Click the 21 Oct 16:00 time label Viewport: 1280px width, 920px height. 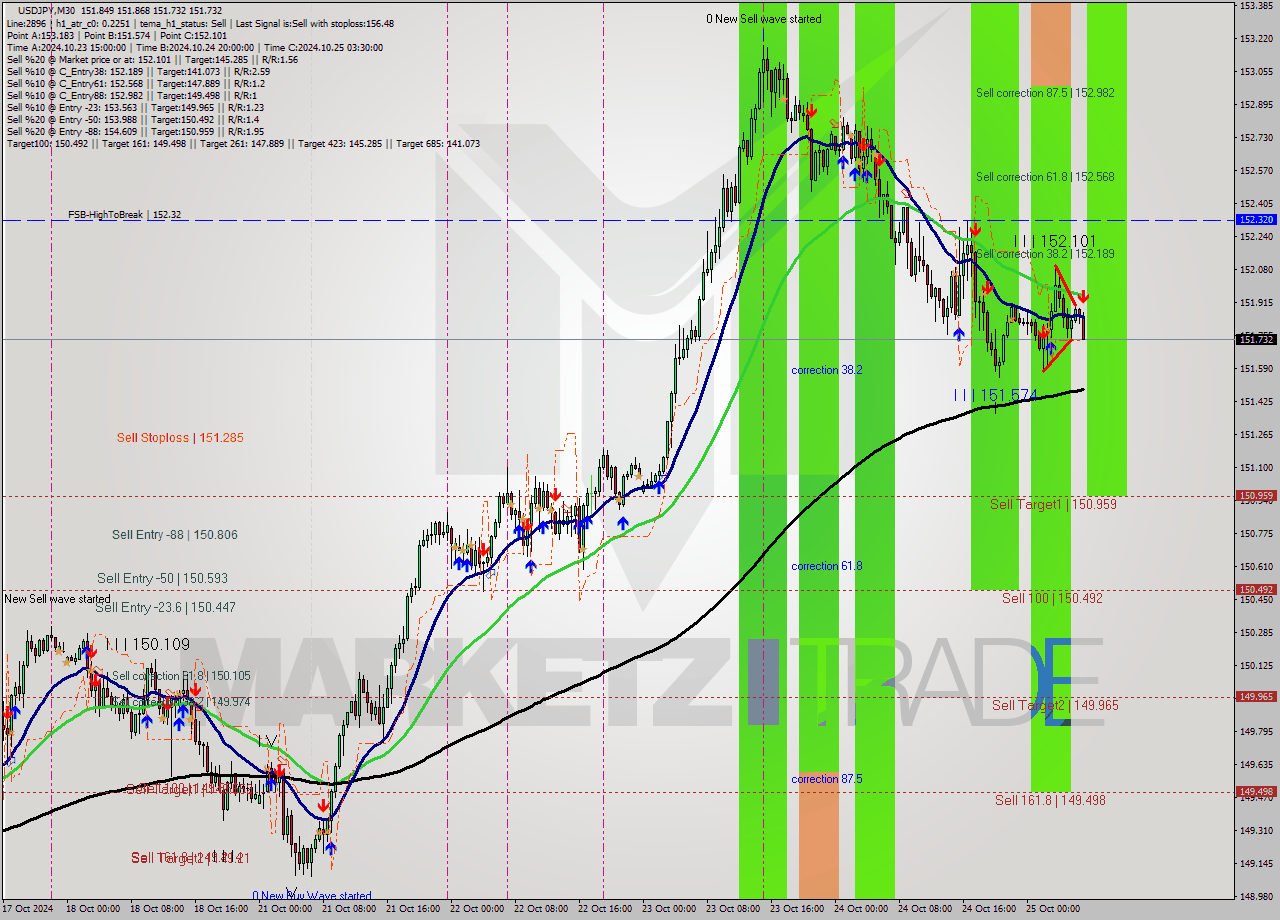point(413,909)
